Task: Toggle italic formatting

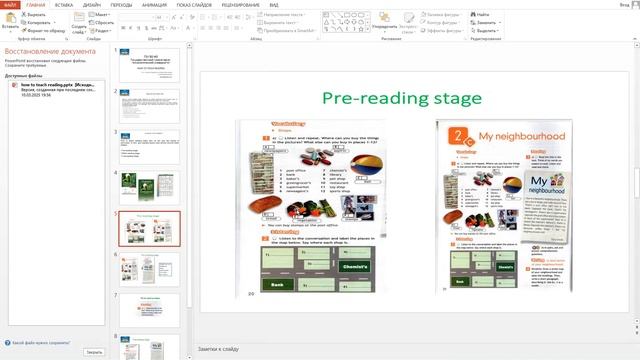Action: [x=131, y=28]
